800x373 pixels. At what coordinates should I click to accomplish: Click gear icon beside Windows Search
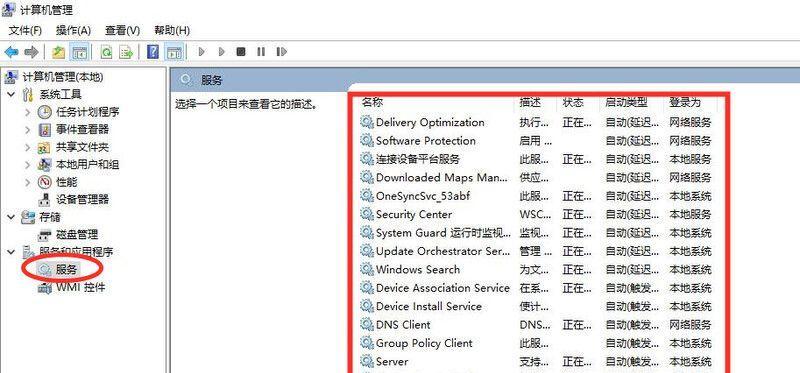[367, 269]
